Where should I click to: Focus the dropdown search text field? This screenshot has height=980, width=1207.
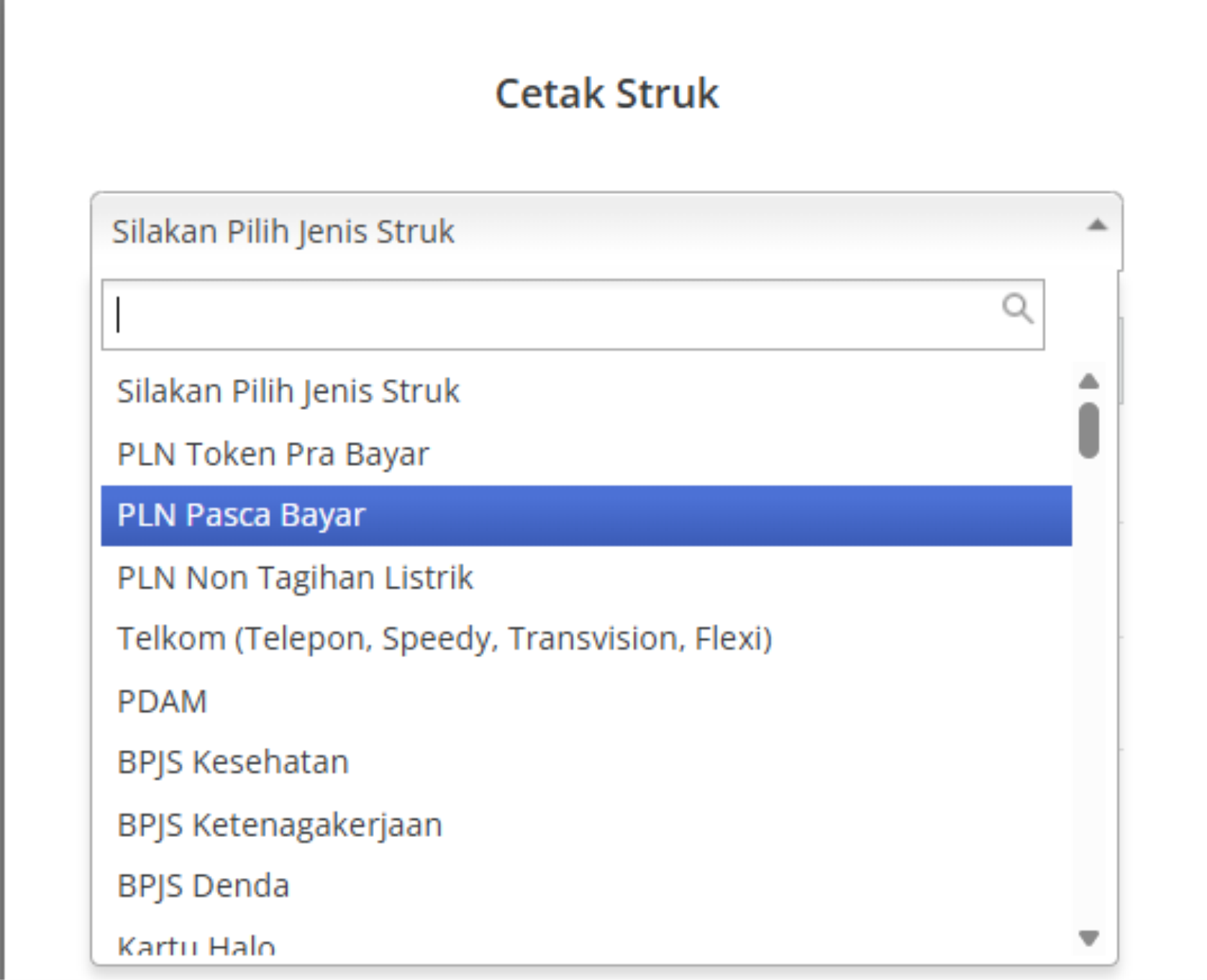point(573,315)
